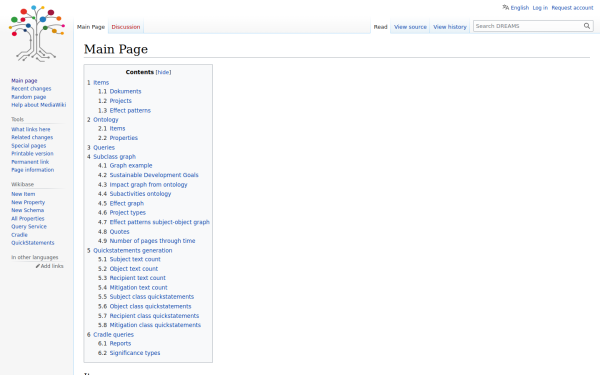
Task: Go to Main page in sidebar
Action: pos(24,81)
